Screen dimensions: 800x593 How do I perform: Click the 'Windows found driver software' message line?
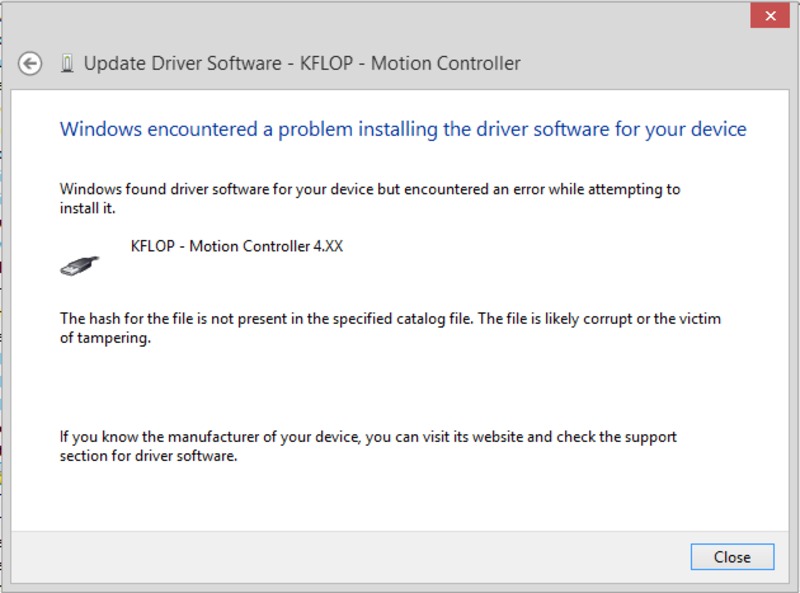point(370,189)
